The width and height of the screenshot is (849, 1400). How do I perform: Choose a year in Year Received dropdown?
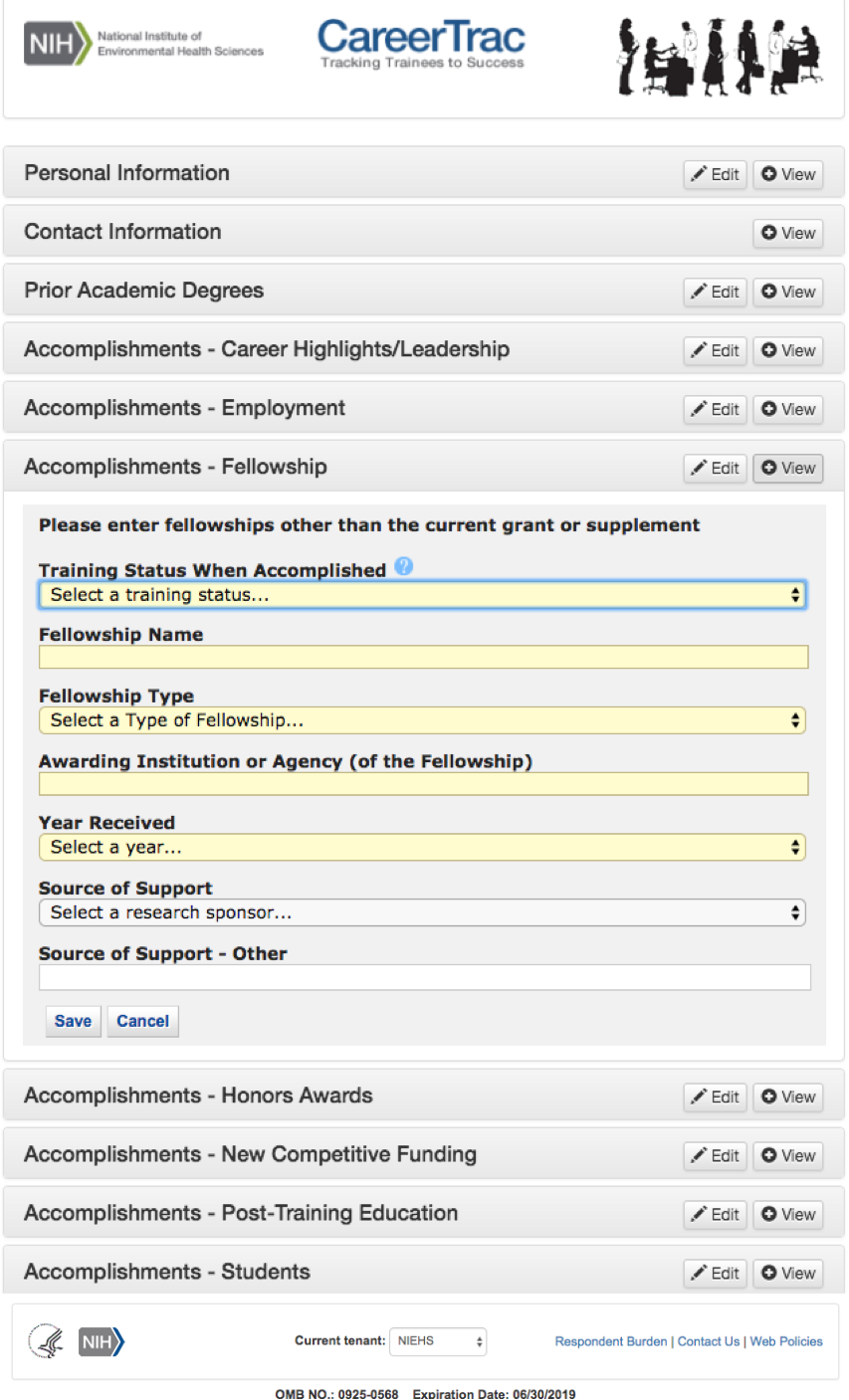click(x=422, y=848)
